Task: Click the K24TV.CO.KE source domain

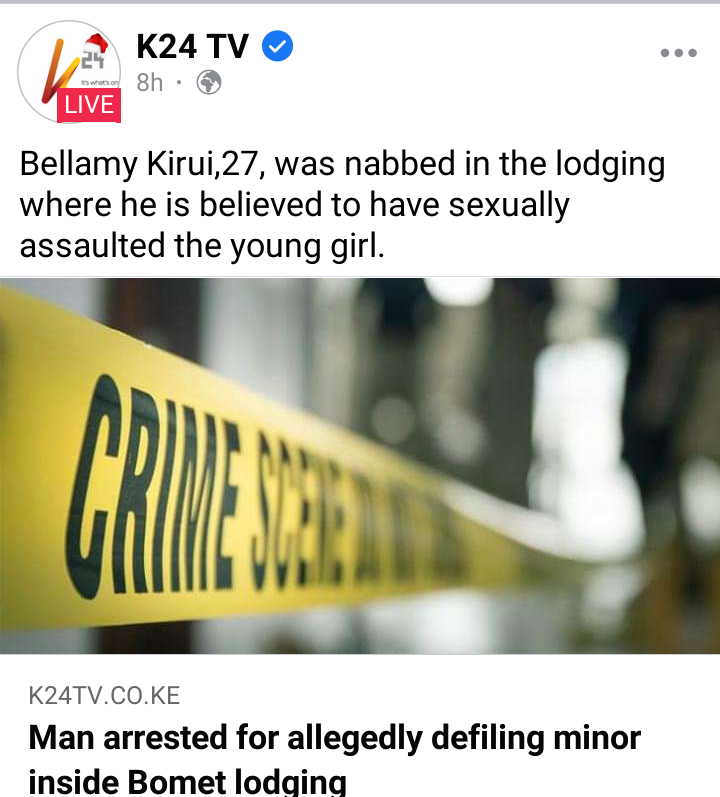Action: point(104,695)
